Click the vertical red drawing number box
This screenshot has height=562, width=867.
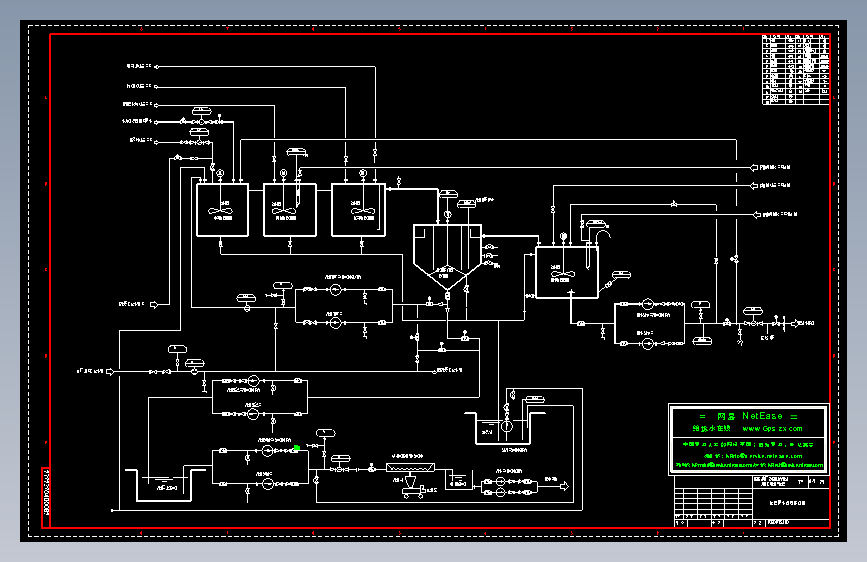[46, 498]
